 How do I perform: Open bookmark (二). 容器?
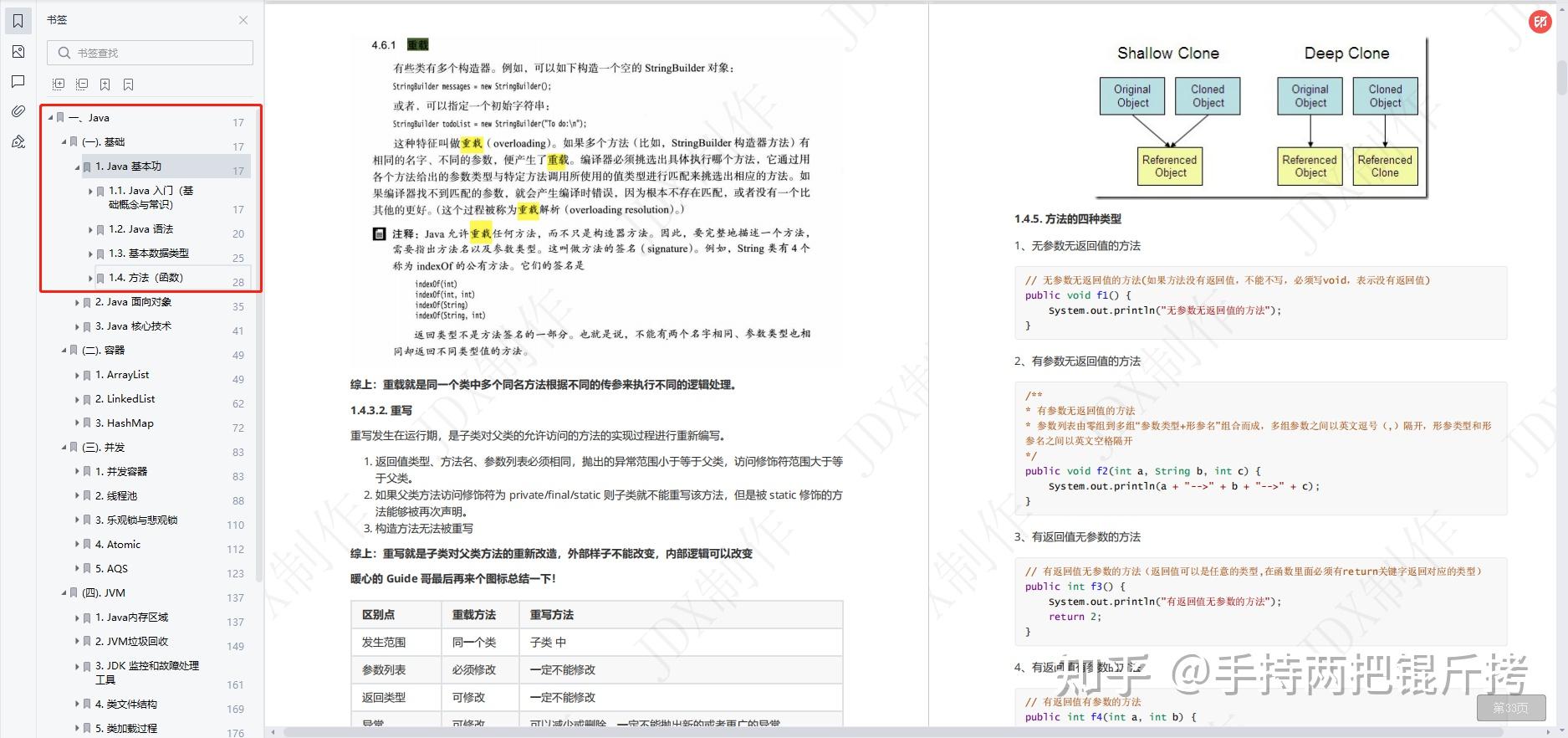point(103,351)
